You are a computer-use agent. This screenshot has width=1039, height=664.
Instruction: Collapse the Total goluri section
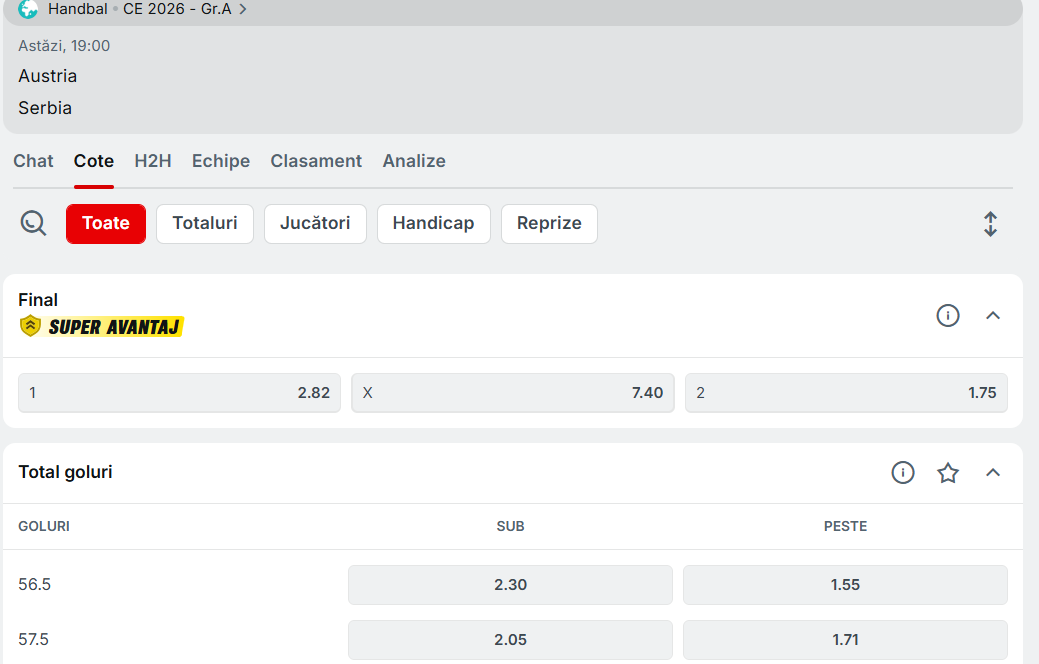click(x=992, y=473)
